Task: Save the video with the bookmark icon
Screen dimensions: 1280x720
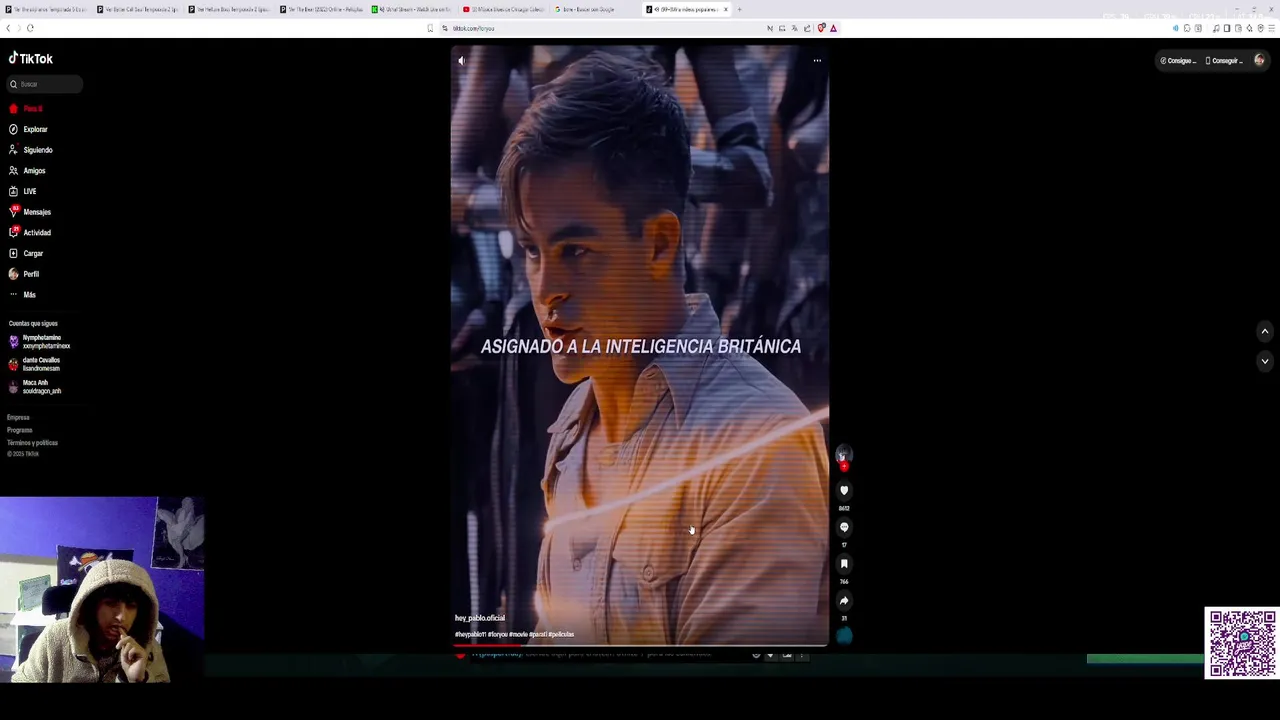Action: (x=844, y=564)
